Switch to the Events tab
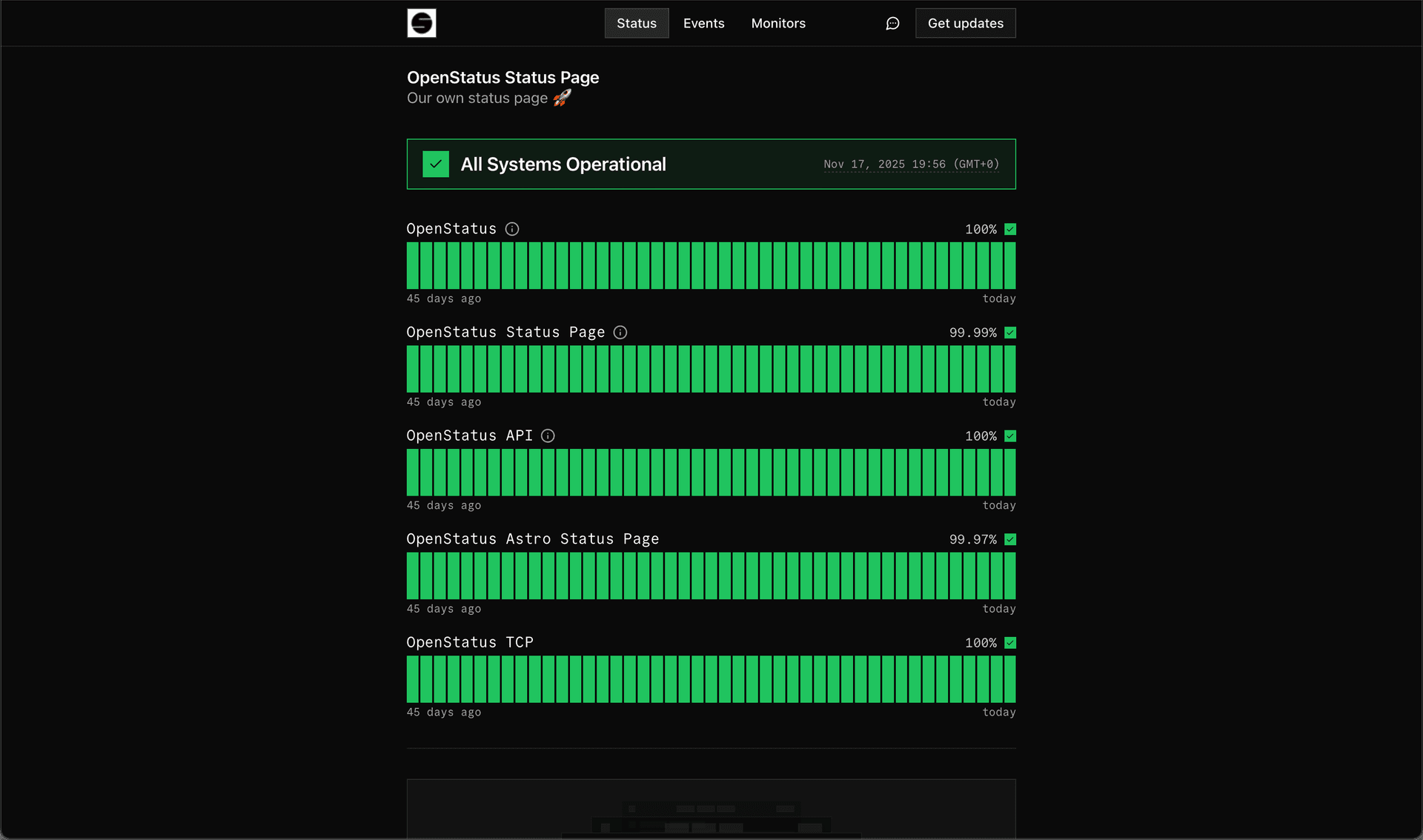Image resolution: width=1423 pixels, height=840 pixels. (x=703, y=23)
